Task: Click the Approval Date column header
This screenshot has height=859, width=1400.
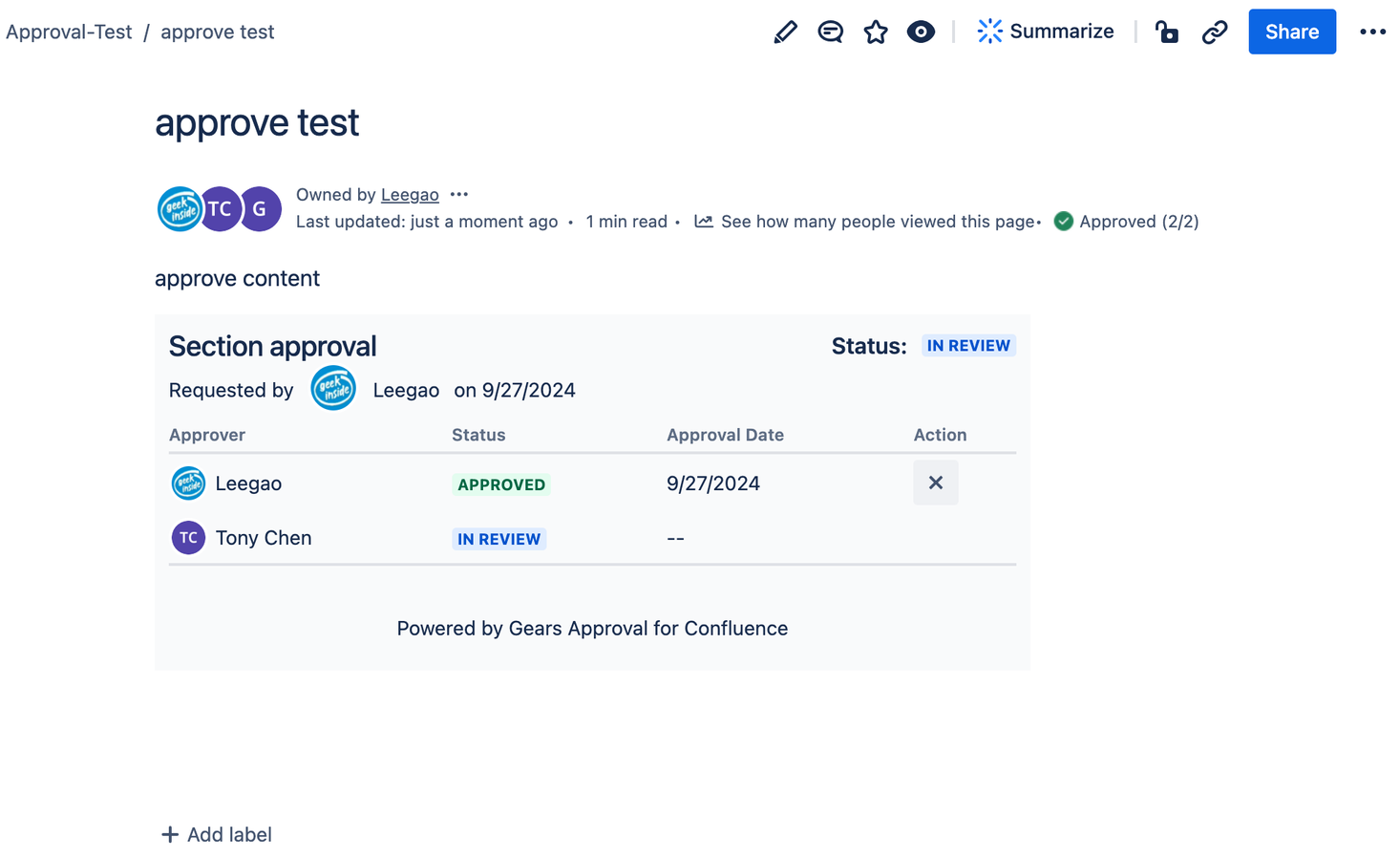Action: point(725,435)
